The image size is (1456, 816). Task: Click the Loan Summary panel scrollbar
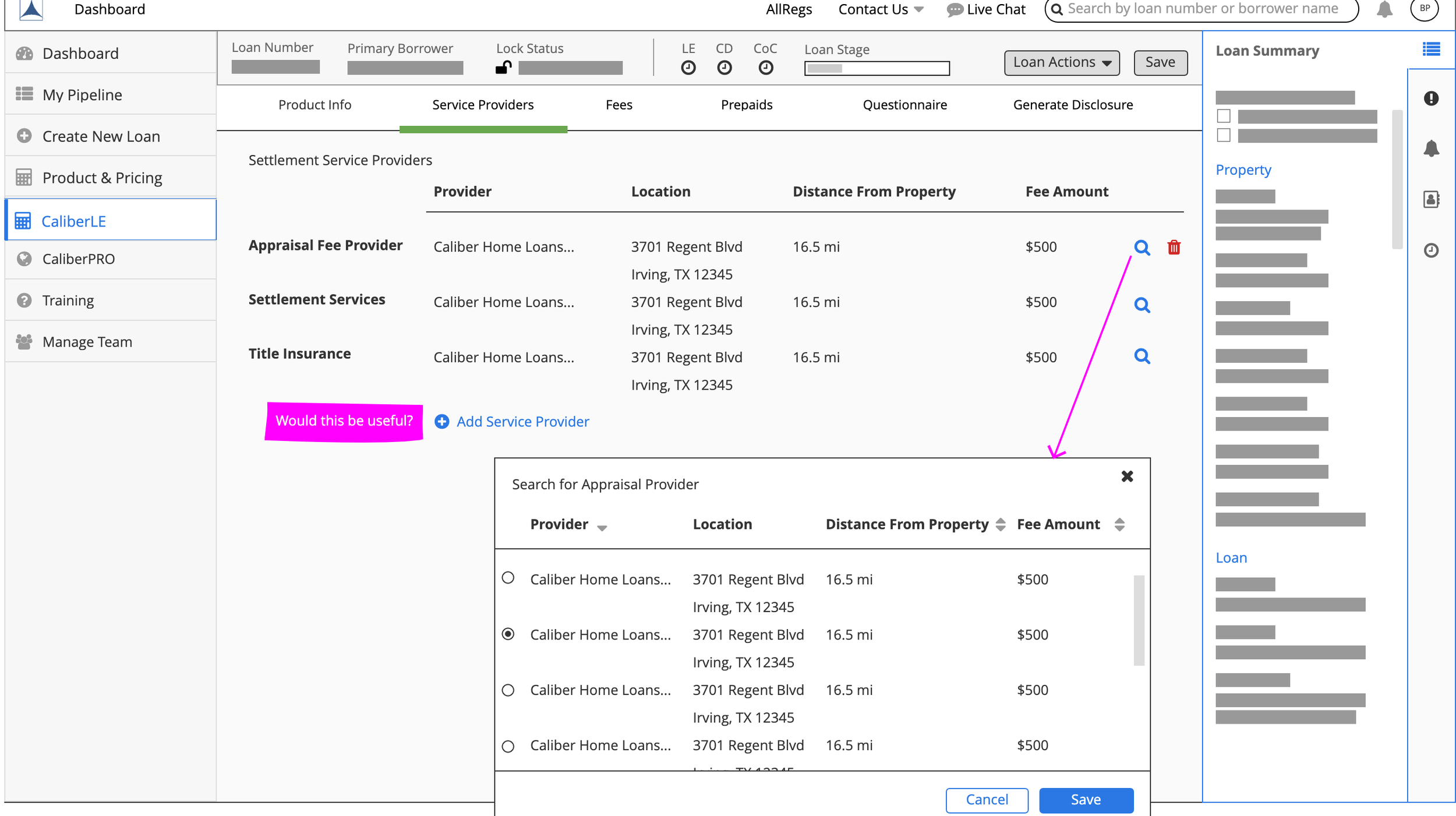(1397, 179)
